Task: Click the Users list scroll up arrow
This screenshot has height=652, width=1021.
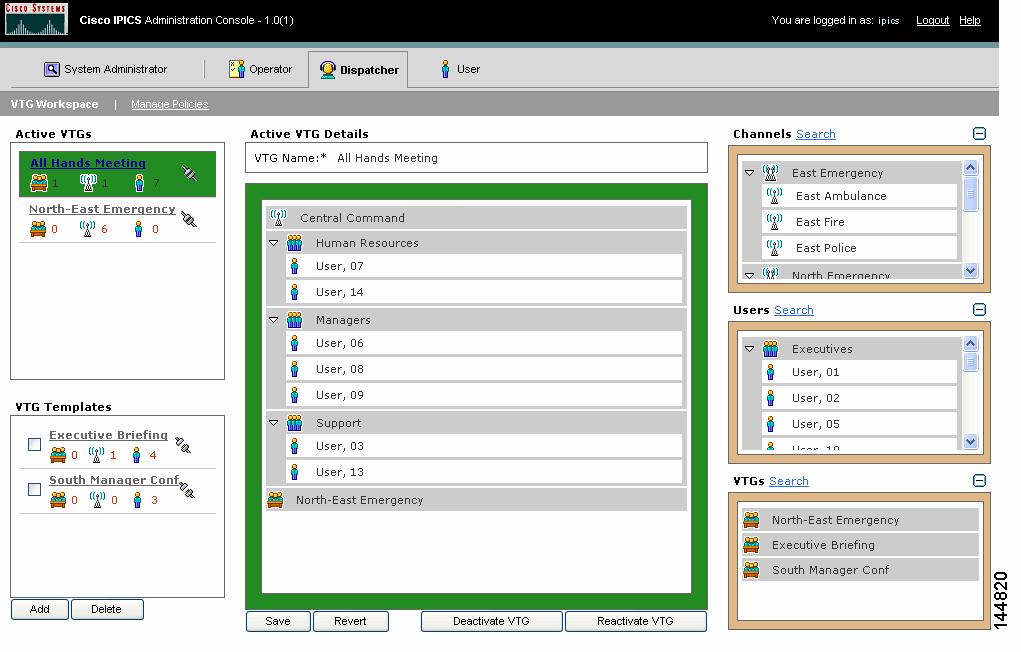Action: 970,343
